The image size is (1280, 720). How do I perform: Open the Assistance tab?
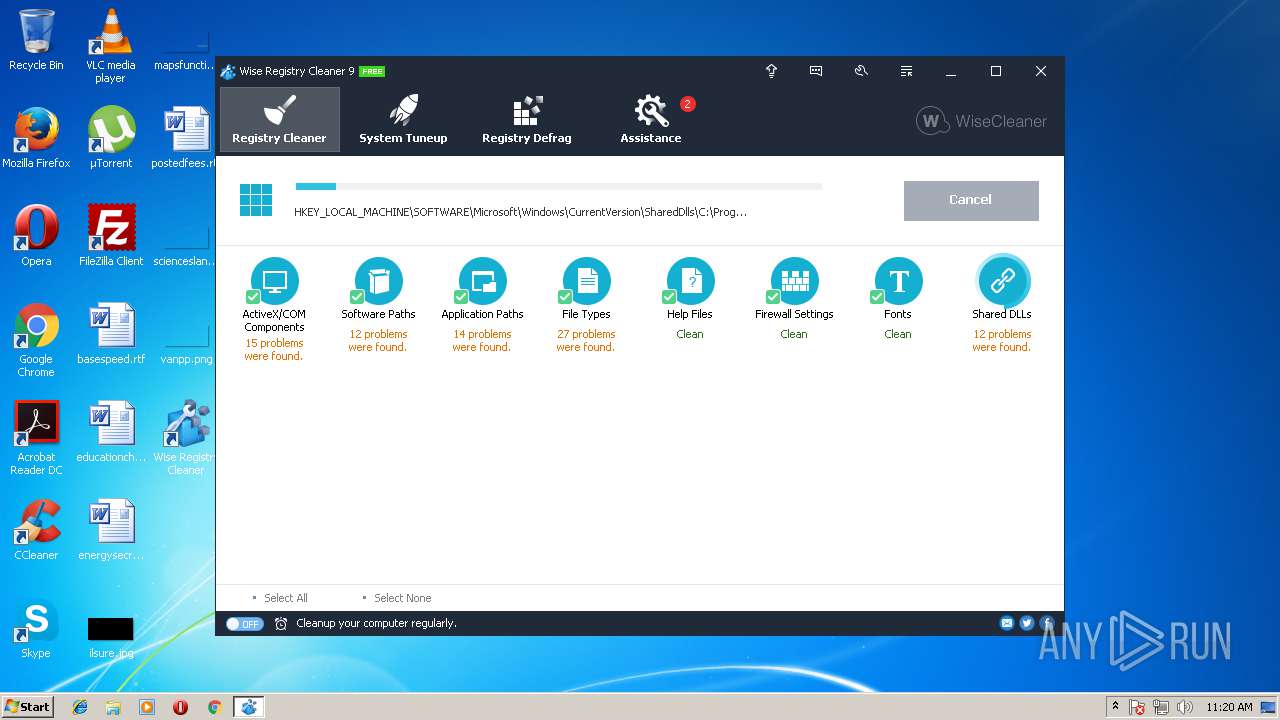point(651,119)
